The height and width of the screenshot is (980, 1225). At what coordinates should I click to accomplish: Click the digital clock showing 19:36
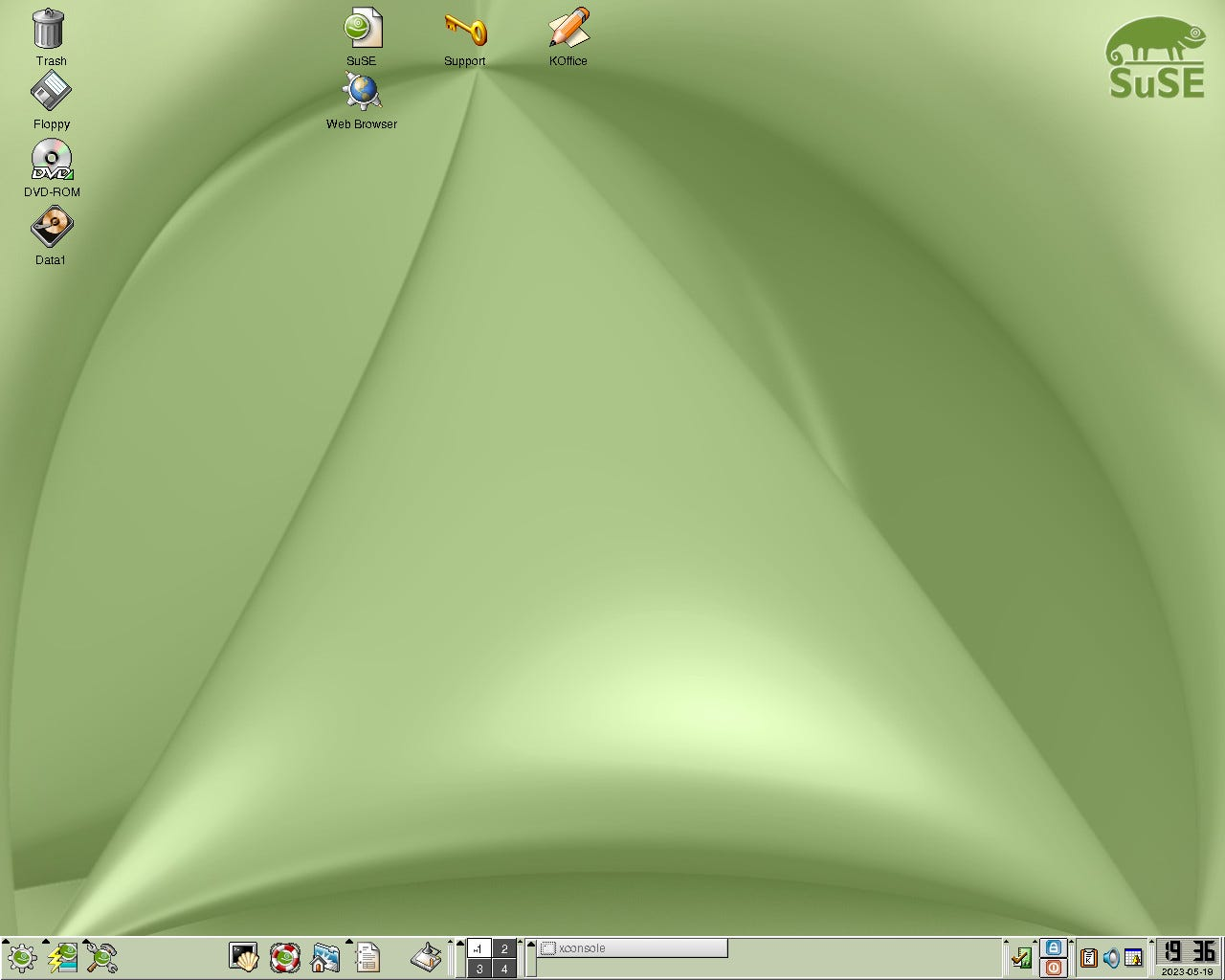coord(1188,951)
